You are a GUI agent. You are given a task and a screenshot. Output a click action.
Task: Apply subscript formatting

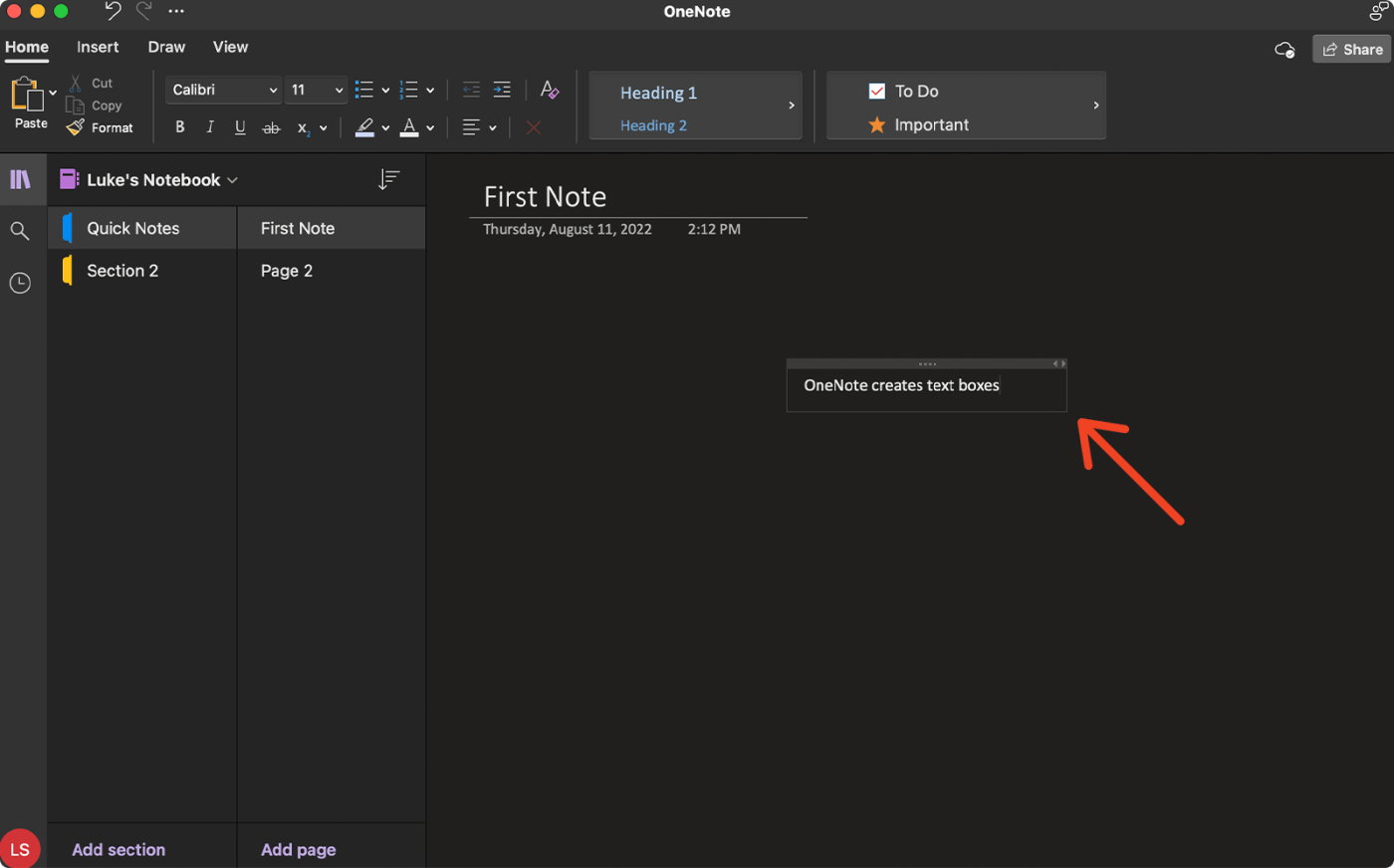point(304,128)
